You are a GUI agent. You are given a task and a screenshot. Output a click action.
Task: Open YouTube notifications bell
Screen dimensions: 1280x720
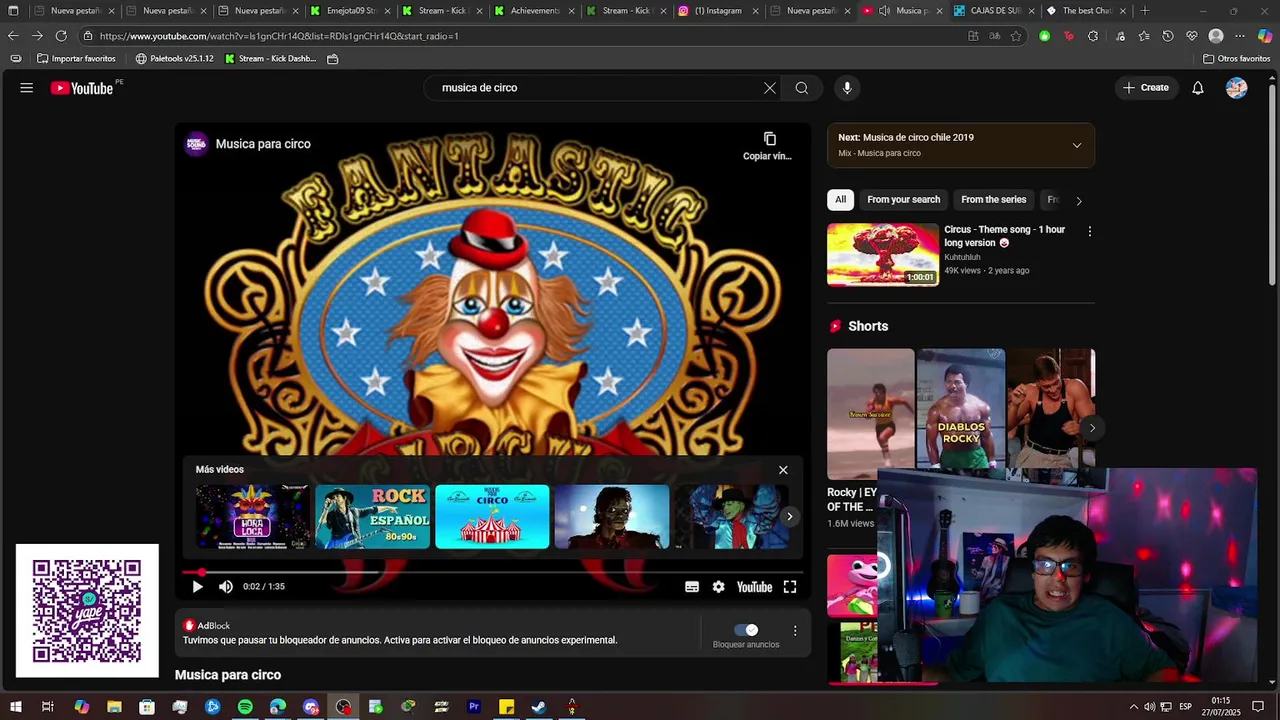tap(1198, 88)
